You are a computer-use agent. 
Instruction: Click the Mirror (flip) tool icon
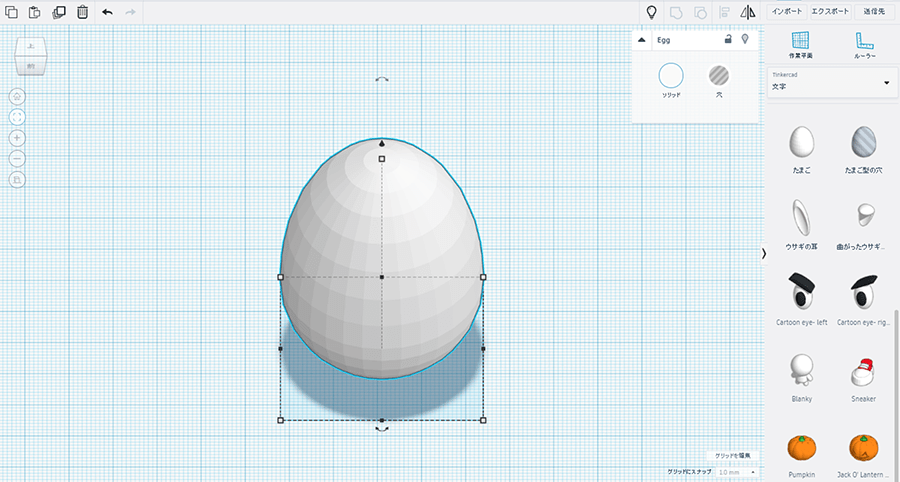pos(748,12)
